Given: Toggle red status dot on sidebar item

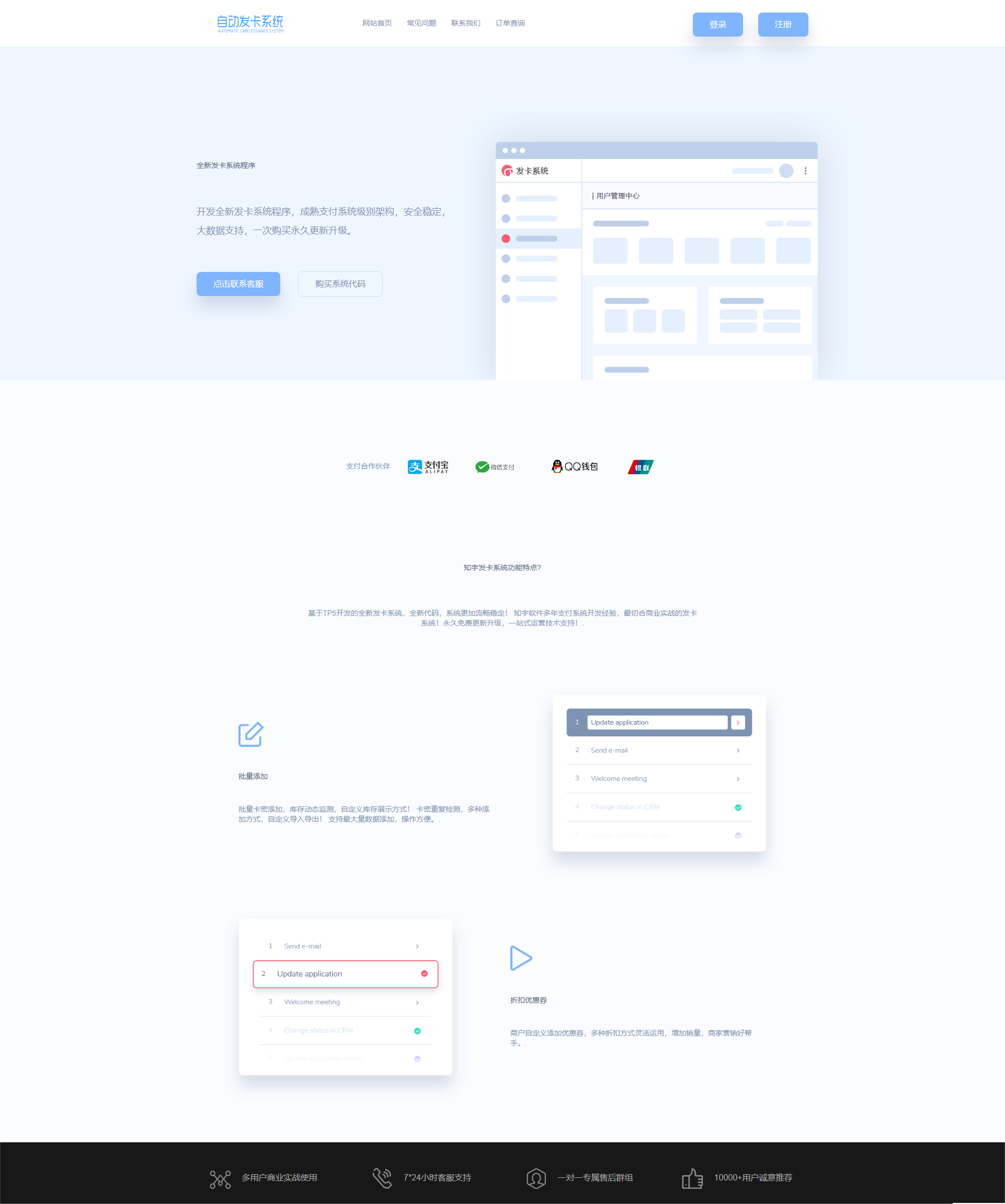Looking at the screenshot, I should pos(506,239).
